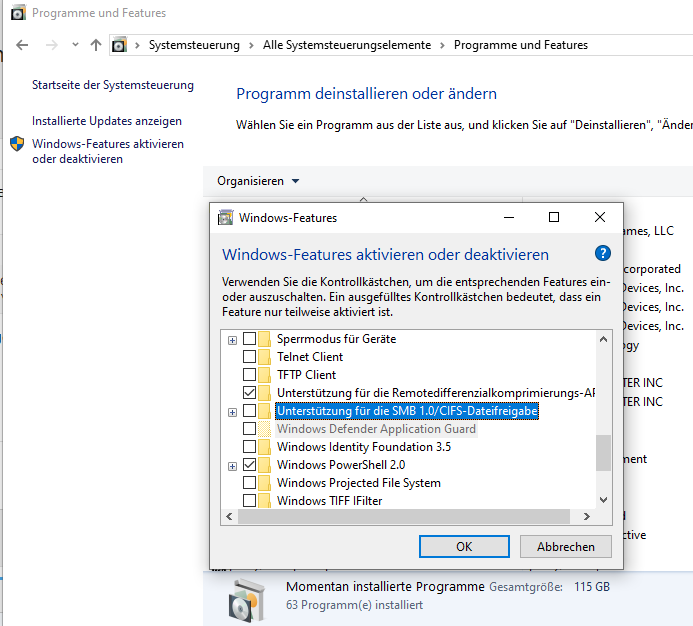The height and width of the screenshot is (626, 693).
Task: Click folder icon of Windows Identity Foundation 3.5
Action: pos(264,447)
